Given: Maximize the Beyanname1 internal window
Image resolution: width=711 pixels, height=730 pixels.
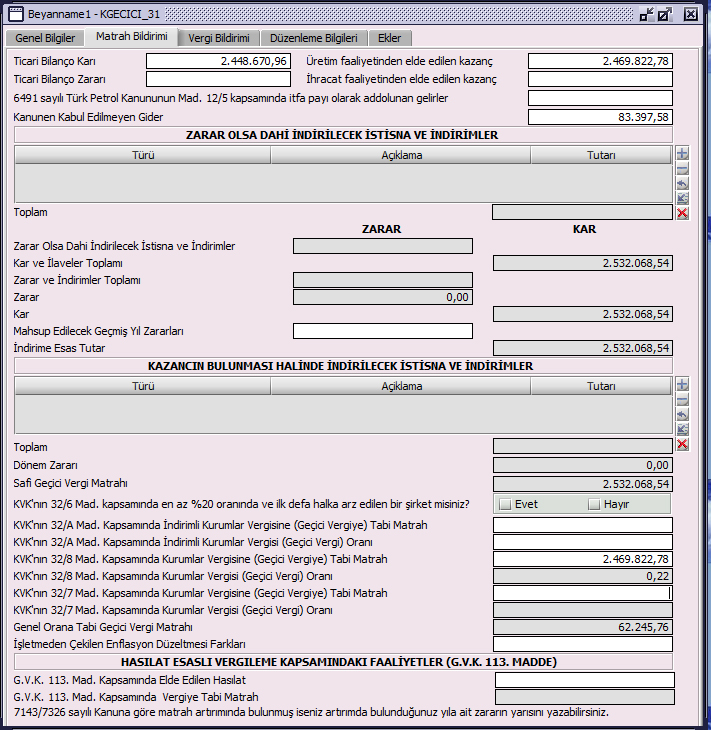Looking at the screenshot, I should 664,14.
